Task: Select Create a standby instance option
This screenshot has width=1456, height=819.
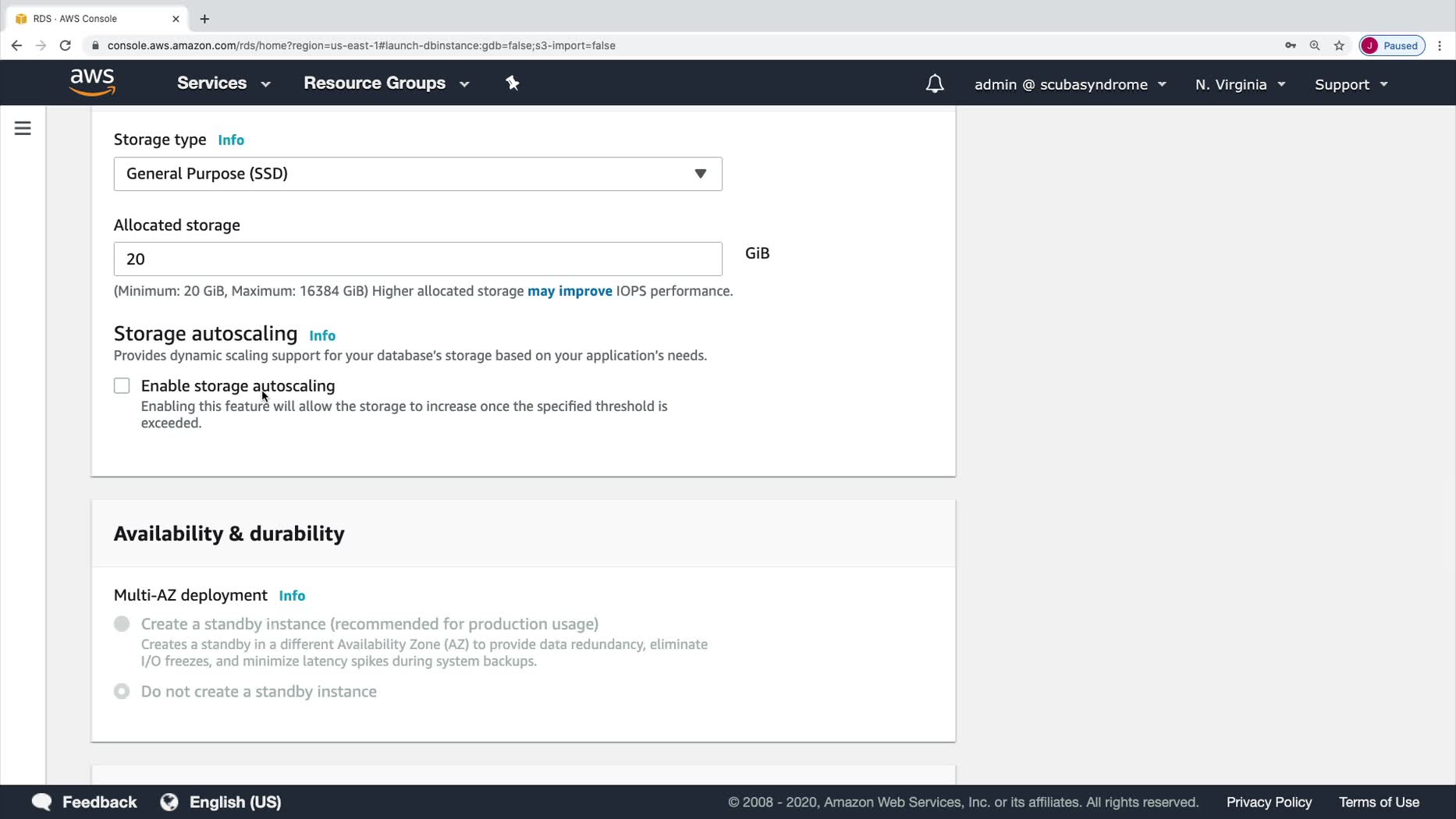Action: pyautogui.click(x=122, y=624)
